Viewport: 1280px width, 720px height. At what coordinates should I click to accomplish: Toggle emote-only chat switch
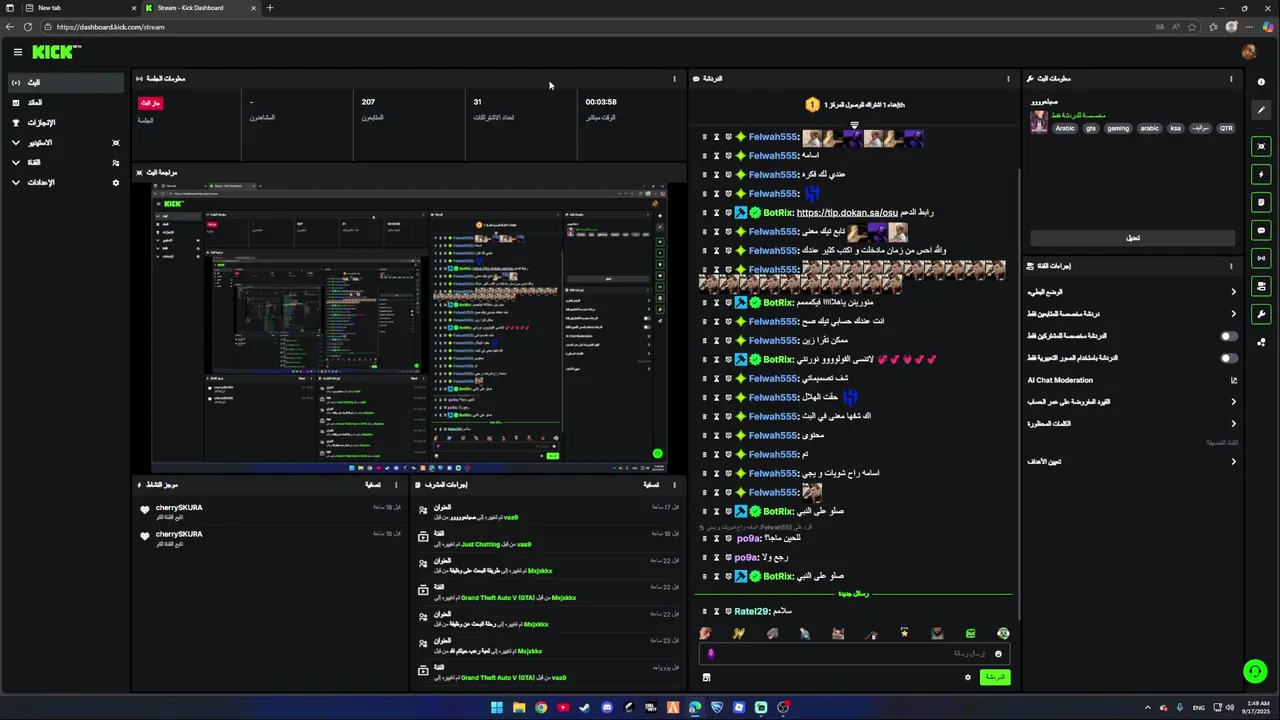coord(1229,358)
